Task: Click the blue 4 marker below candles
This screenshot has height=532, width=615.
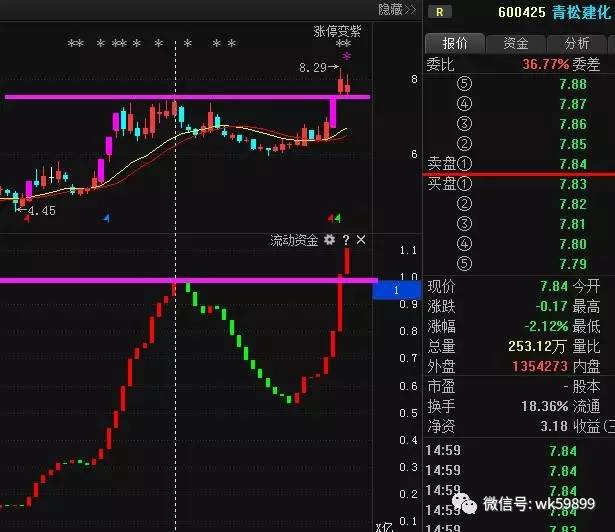Action: 107,218
